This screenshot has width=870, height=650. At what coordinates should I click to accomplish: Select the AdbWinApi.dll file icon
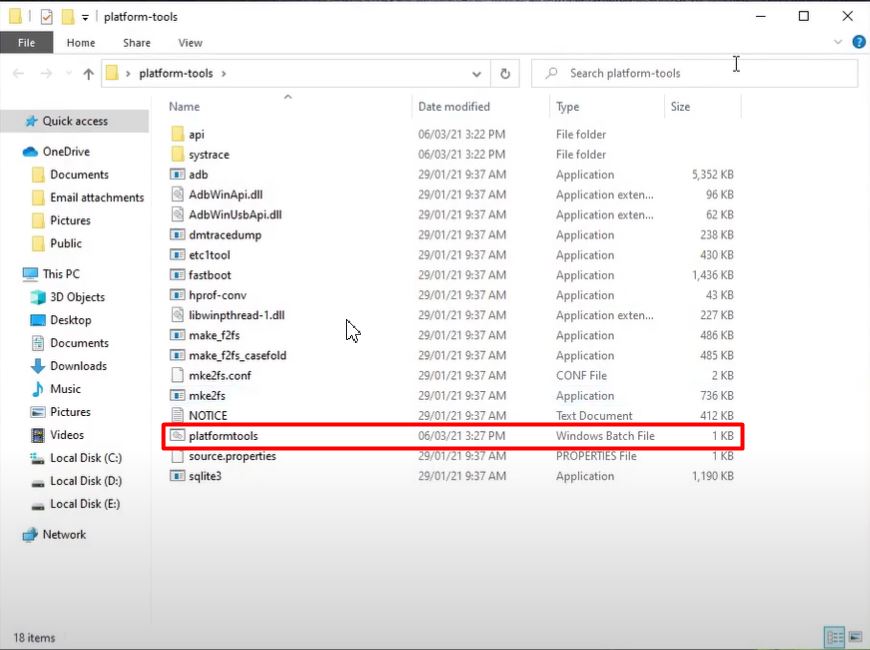[x=177, y=194]
